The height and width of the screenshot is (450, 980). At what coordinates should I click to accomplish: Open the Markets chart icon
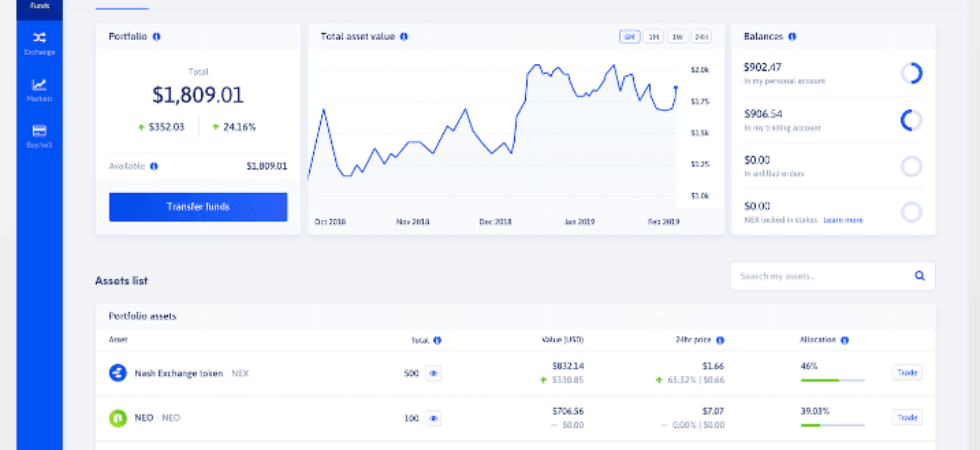[x=39, y=85]
